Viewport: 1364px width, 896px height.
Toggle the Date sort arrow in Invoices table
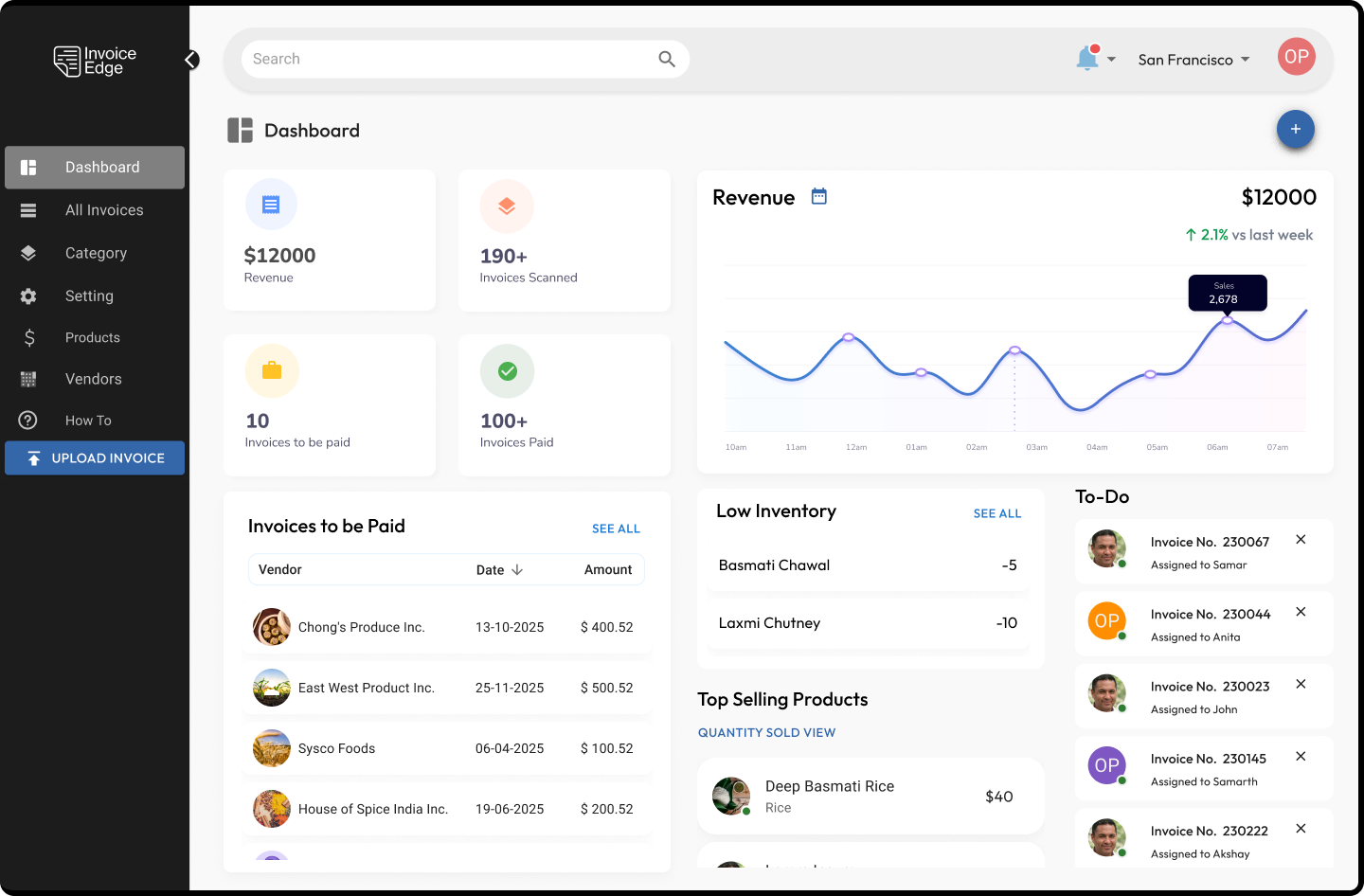click(517, 569)
